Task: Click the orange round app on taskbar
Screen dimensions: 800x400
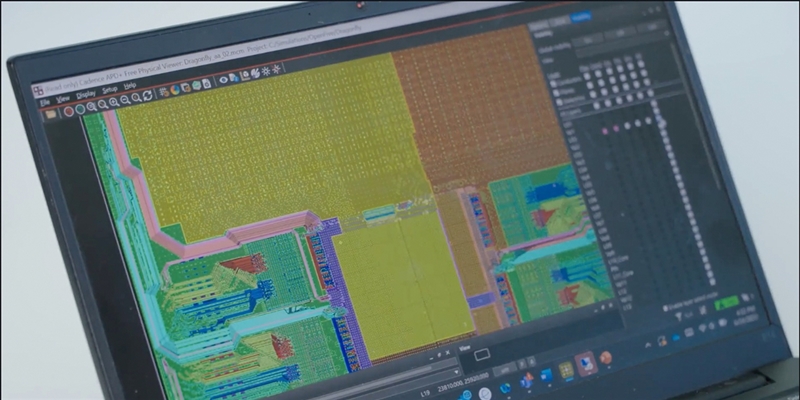Action: (x=606, y=358)
